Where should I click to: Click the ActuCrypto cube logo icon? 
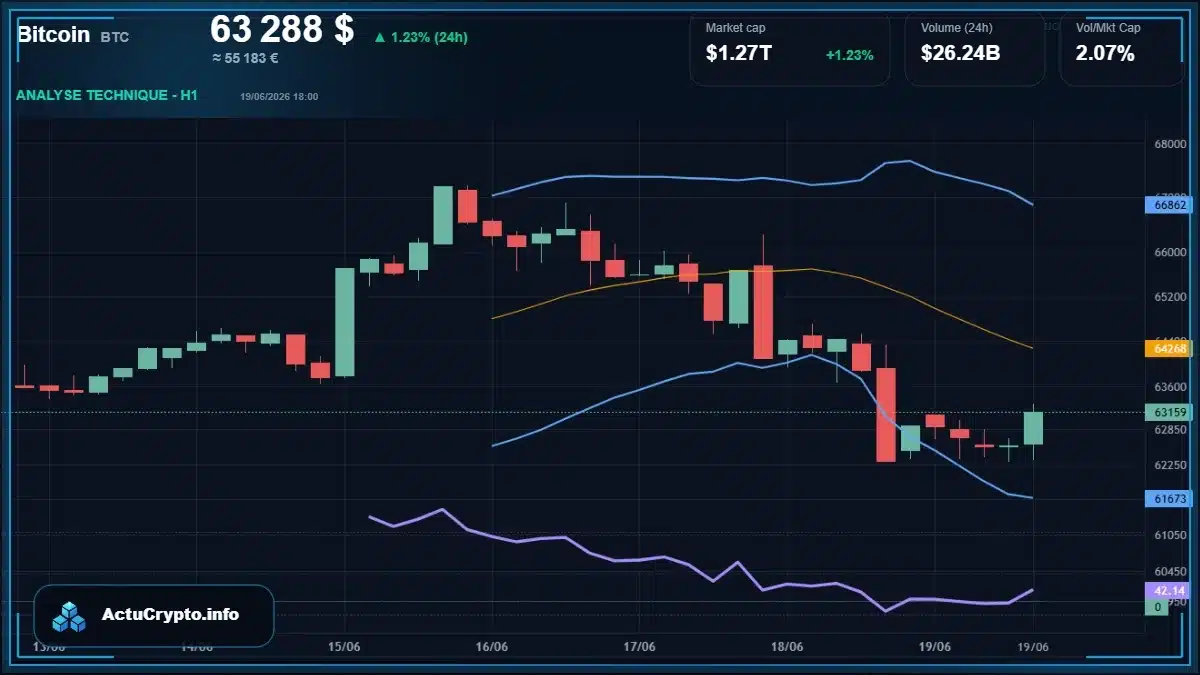coord(70,616)
